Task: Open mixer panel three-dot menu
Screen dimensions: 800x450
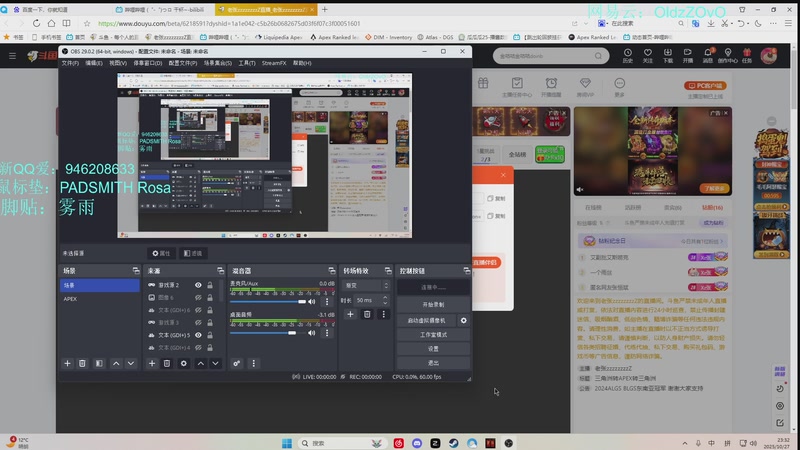Action: tap(254, 363)
